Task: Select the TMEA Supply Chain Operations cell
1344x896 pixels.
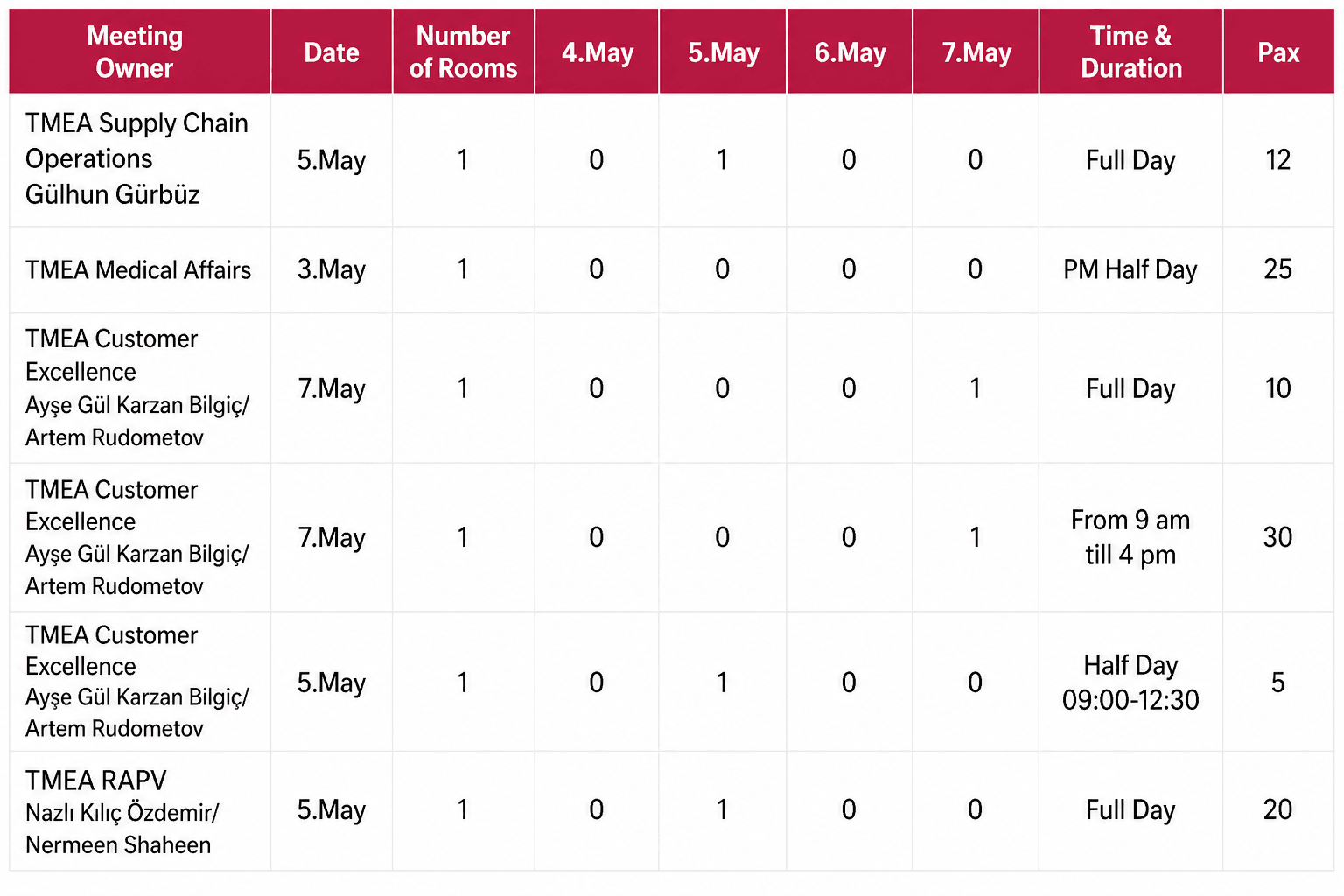Action: 139,159
